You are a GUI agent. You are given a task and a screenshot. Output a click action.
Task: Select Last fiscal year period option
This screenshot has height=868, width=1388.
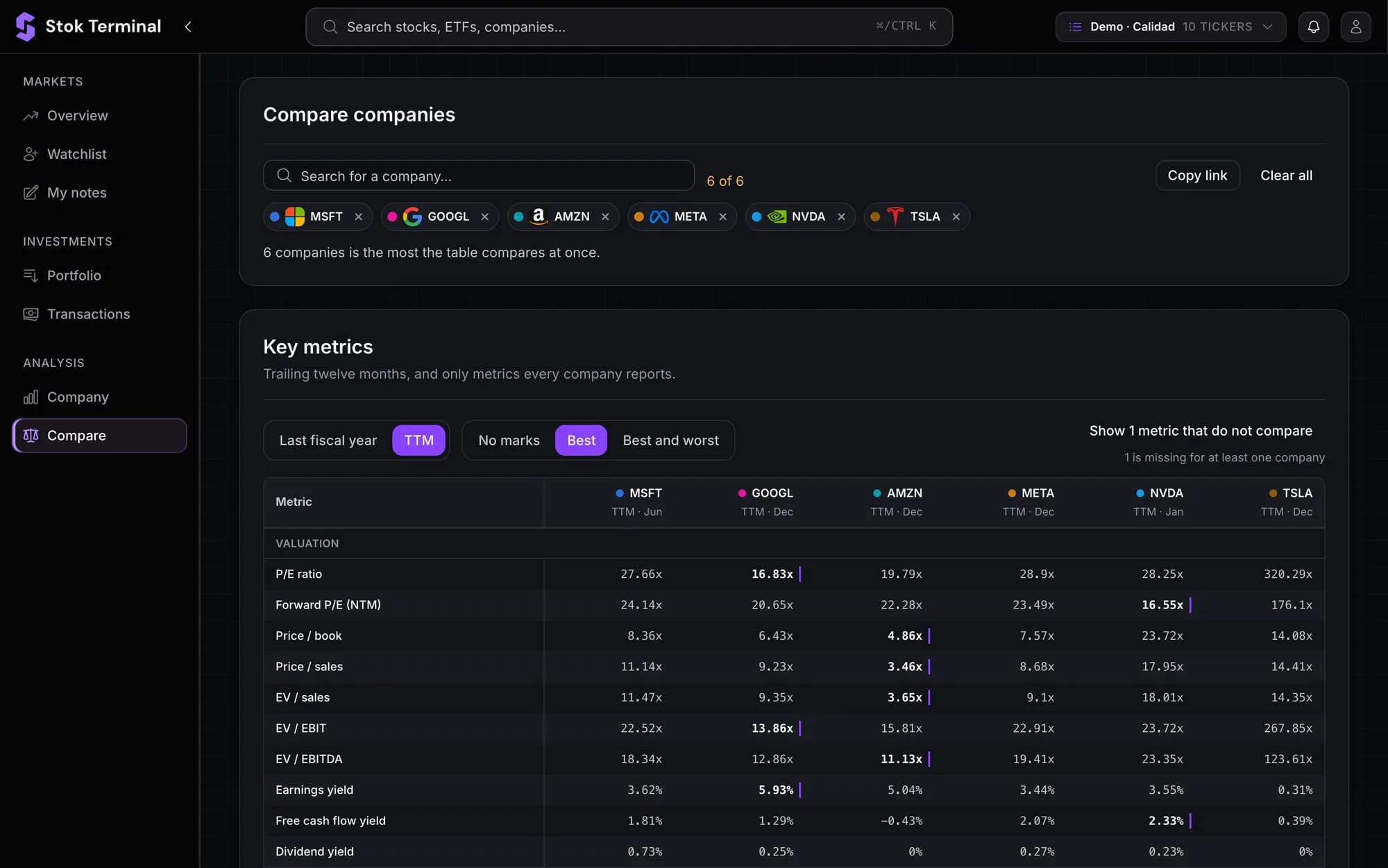point(328,441)
